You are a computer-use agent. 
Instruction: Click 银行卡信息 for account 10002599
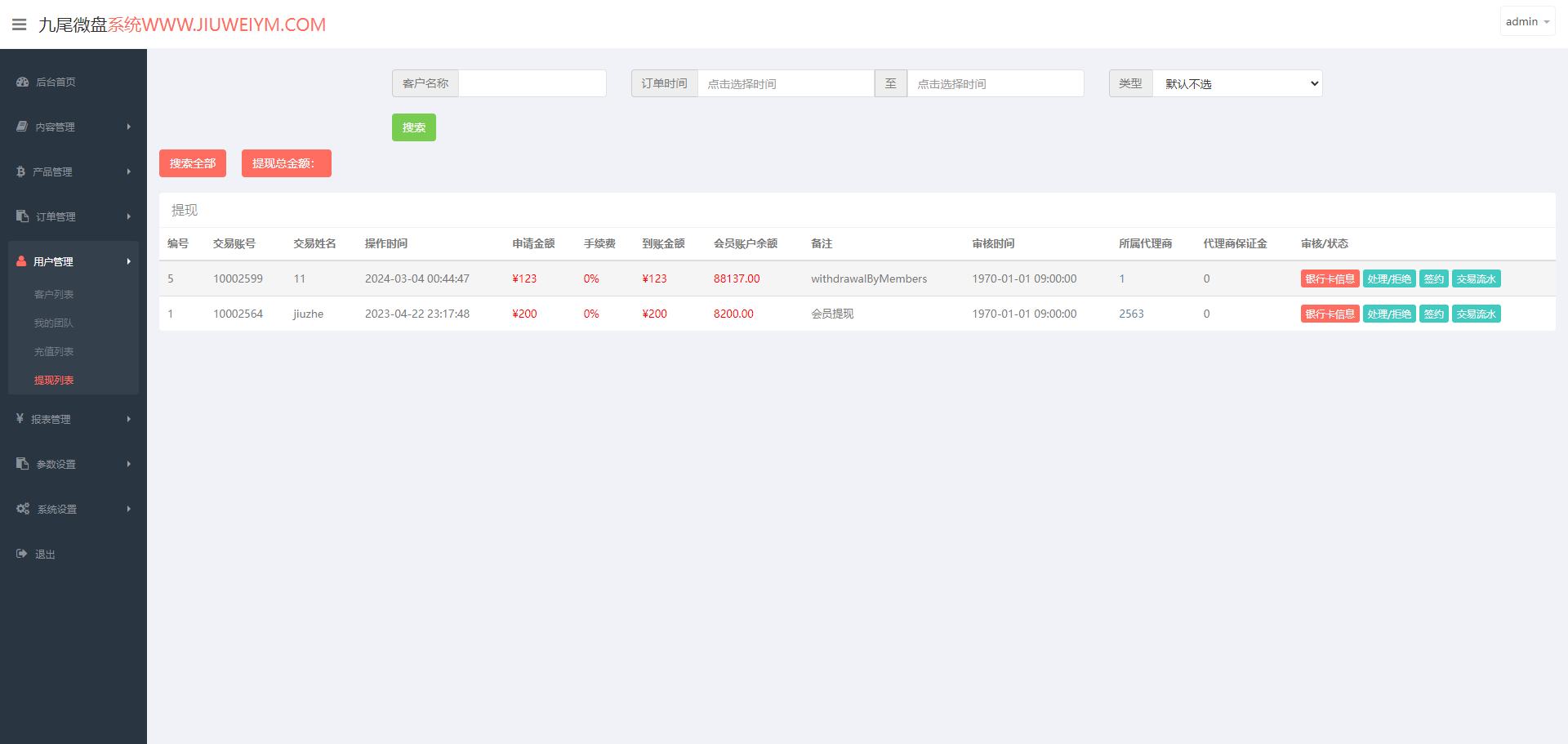click(x=1330, y=278)
